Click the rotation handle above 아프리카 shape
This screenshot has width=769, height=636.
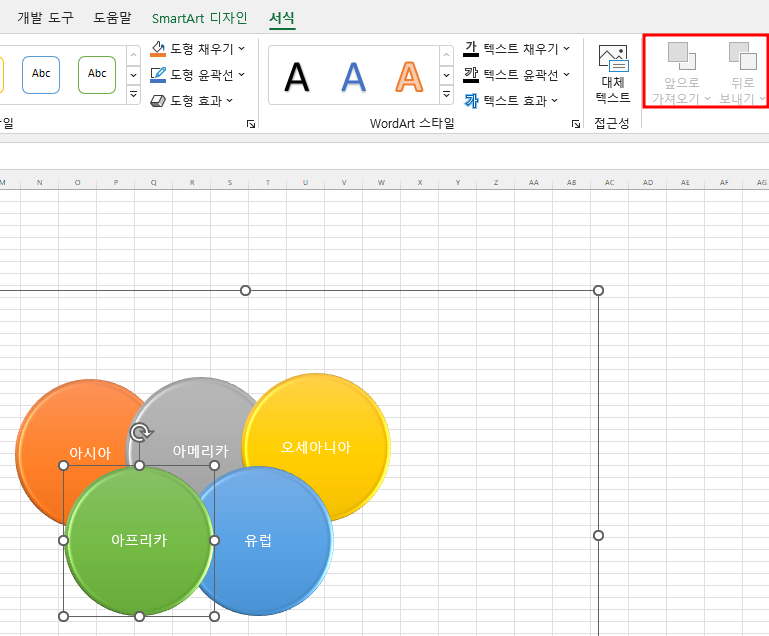141,432
